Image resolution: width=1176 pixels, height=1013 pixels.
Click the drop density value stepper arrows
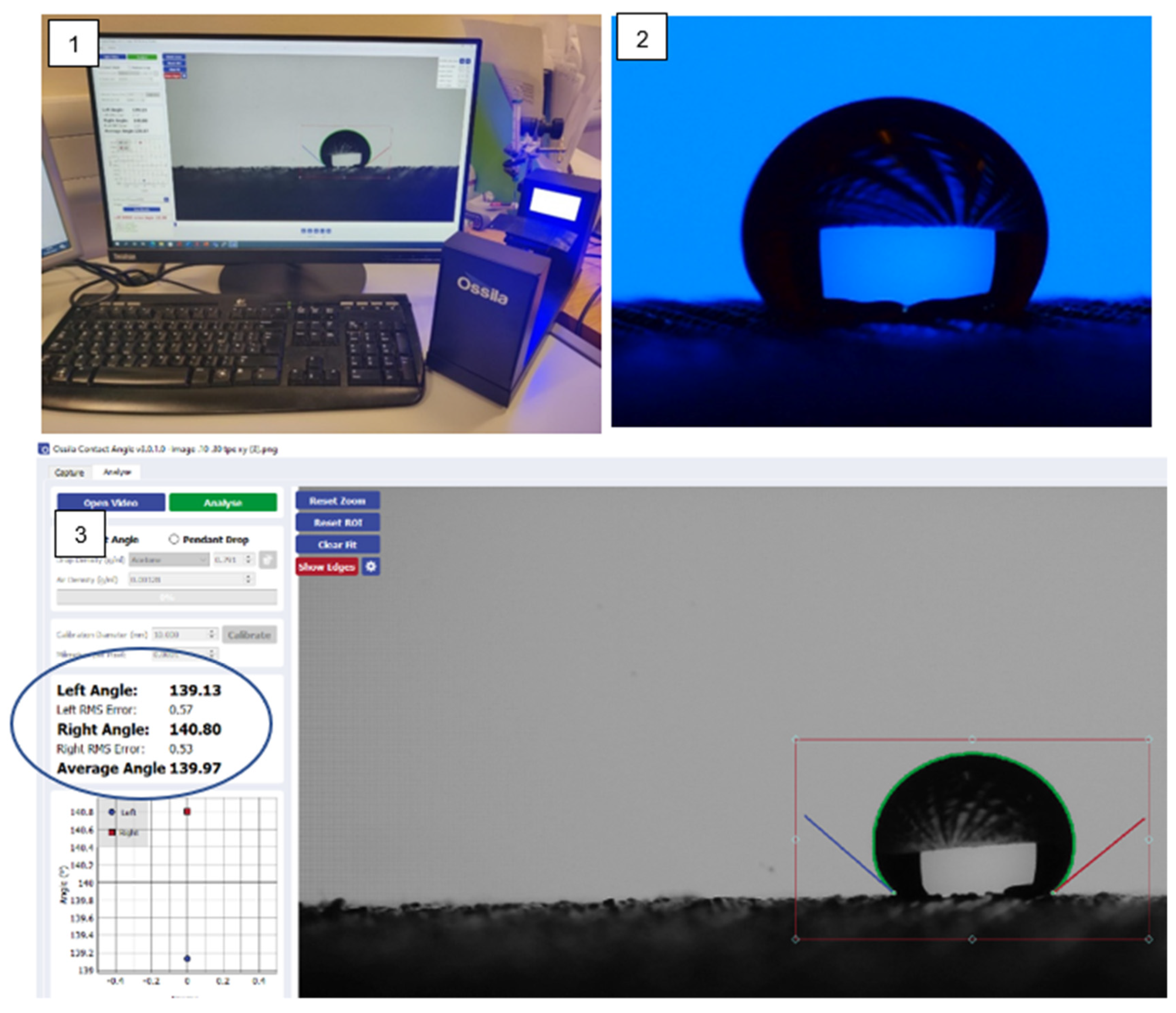pyautogui.click(x=248, y=560)
